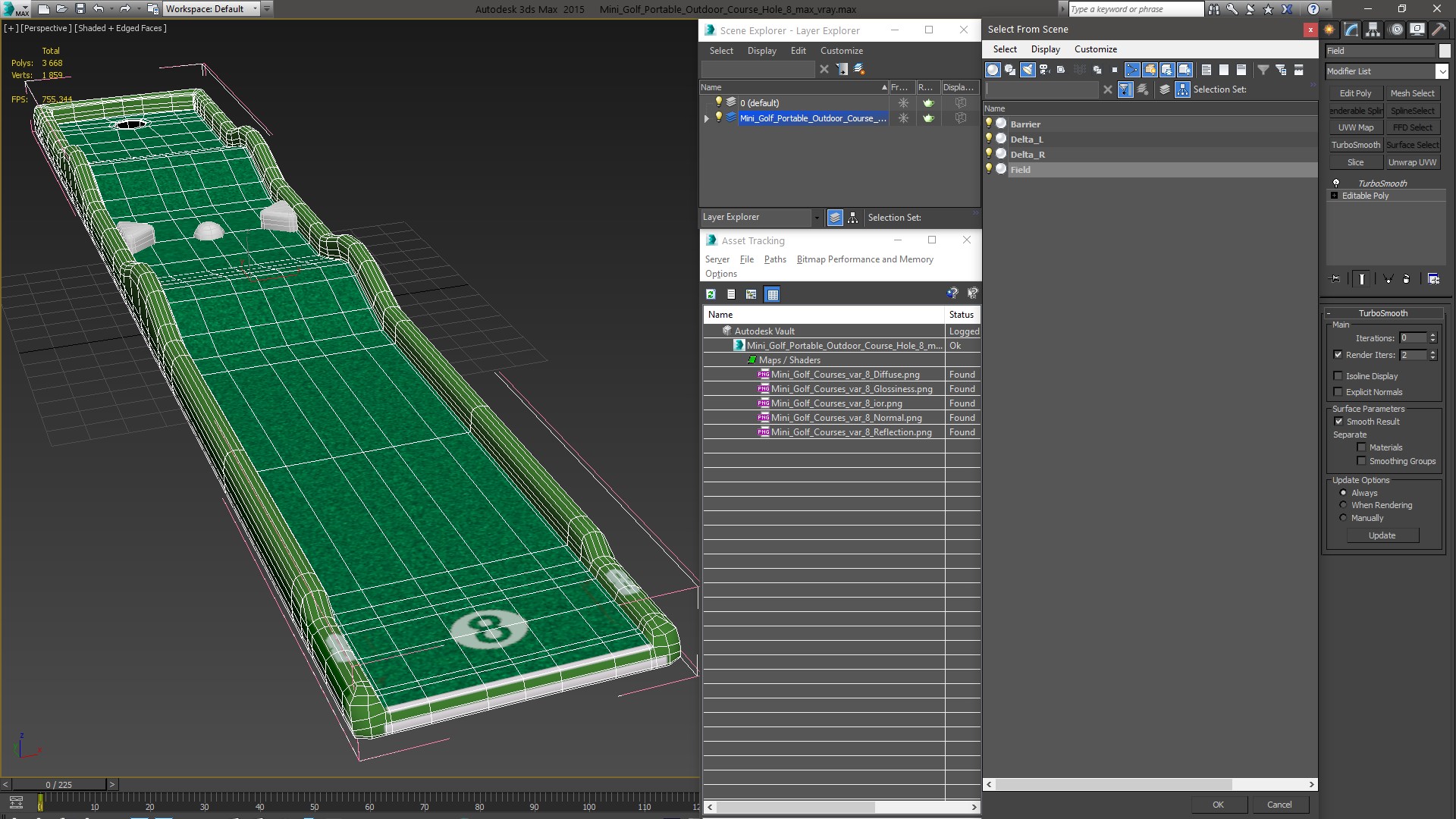Viewport: 1456px width, 819px height.
Task: Toggle the lightbulb visibility for Barrier
Action: click(x=989, y=124)
